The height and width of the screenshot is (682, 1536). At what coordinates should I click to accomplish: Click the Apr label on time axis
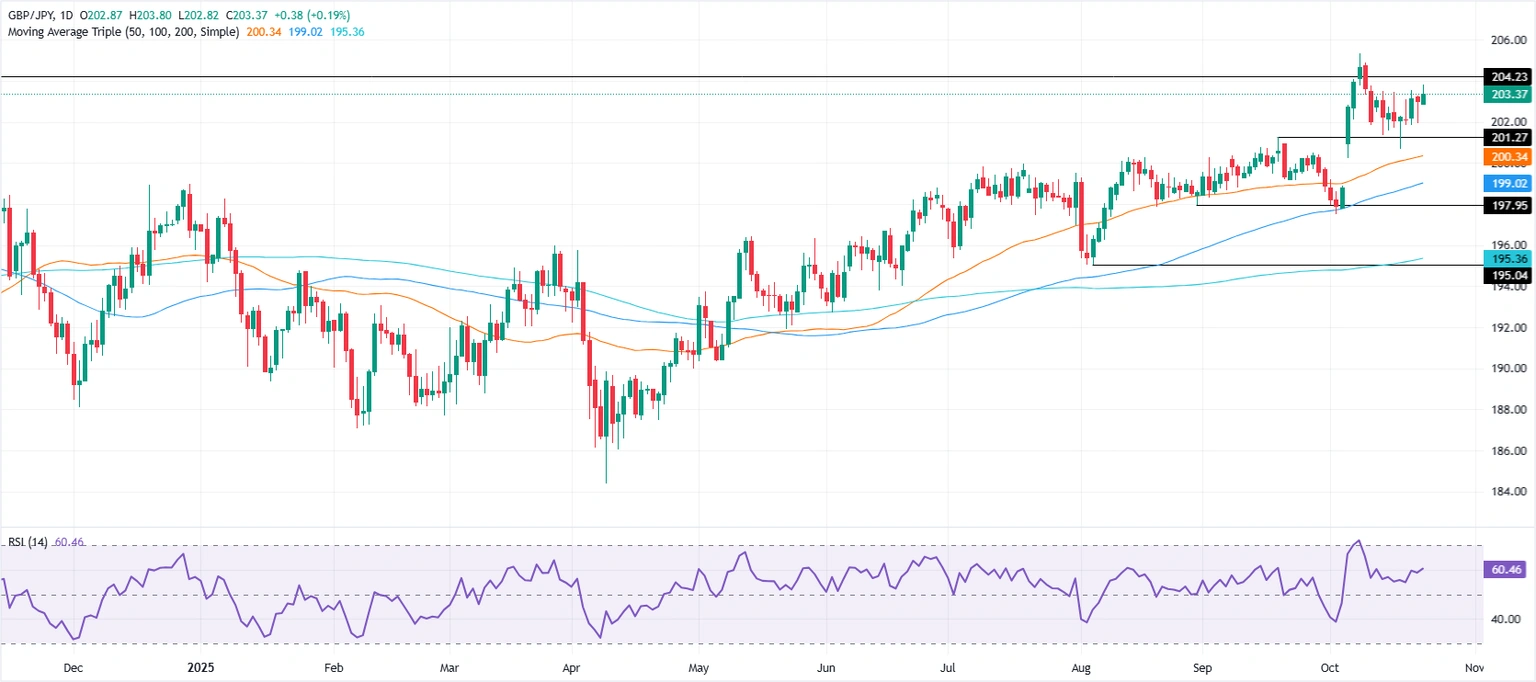571,665
